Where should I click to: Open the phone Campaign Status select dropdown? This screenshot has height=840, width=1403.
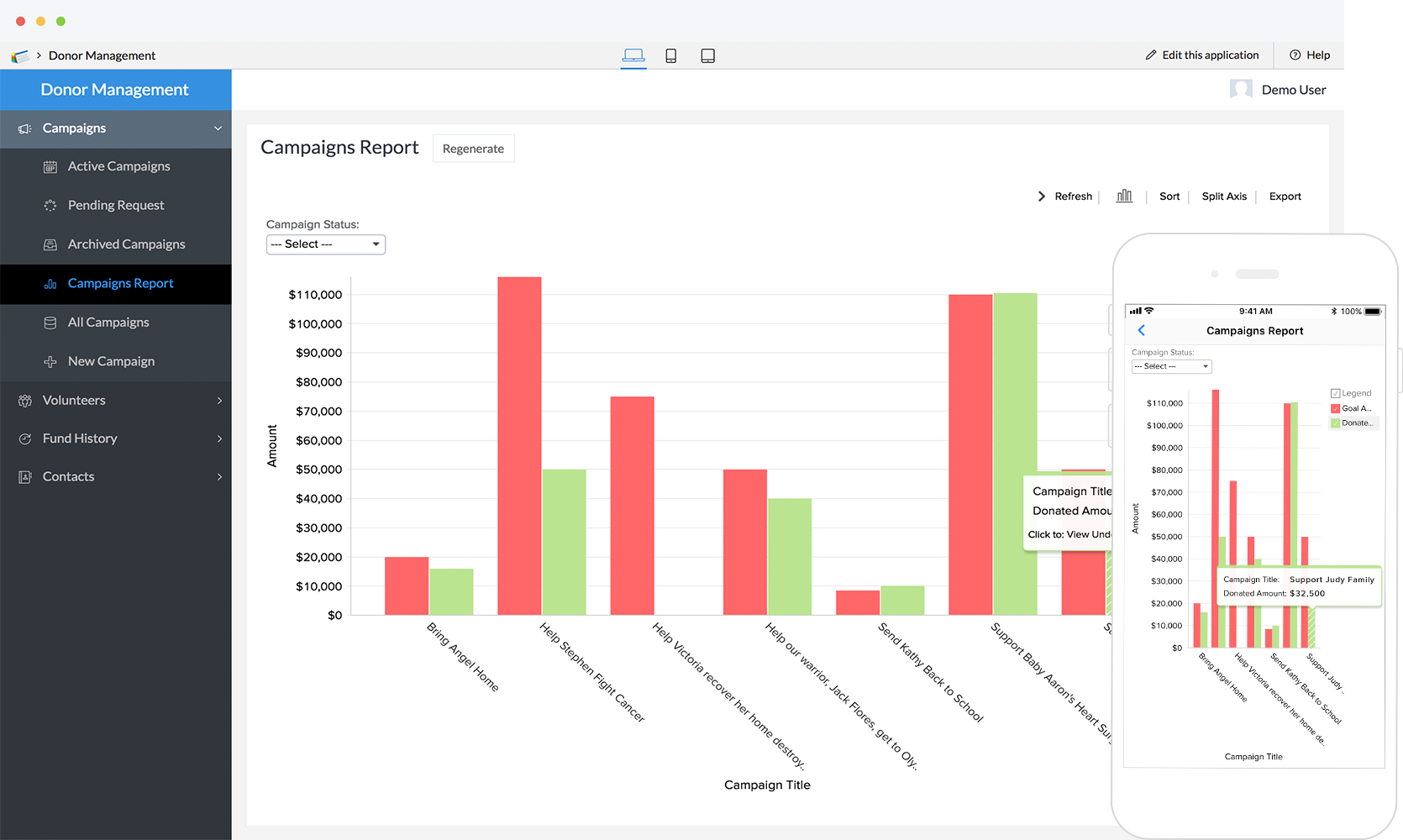click(x=1172, y=366)
